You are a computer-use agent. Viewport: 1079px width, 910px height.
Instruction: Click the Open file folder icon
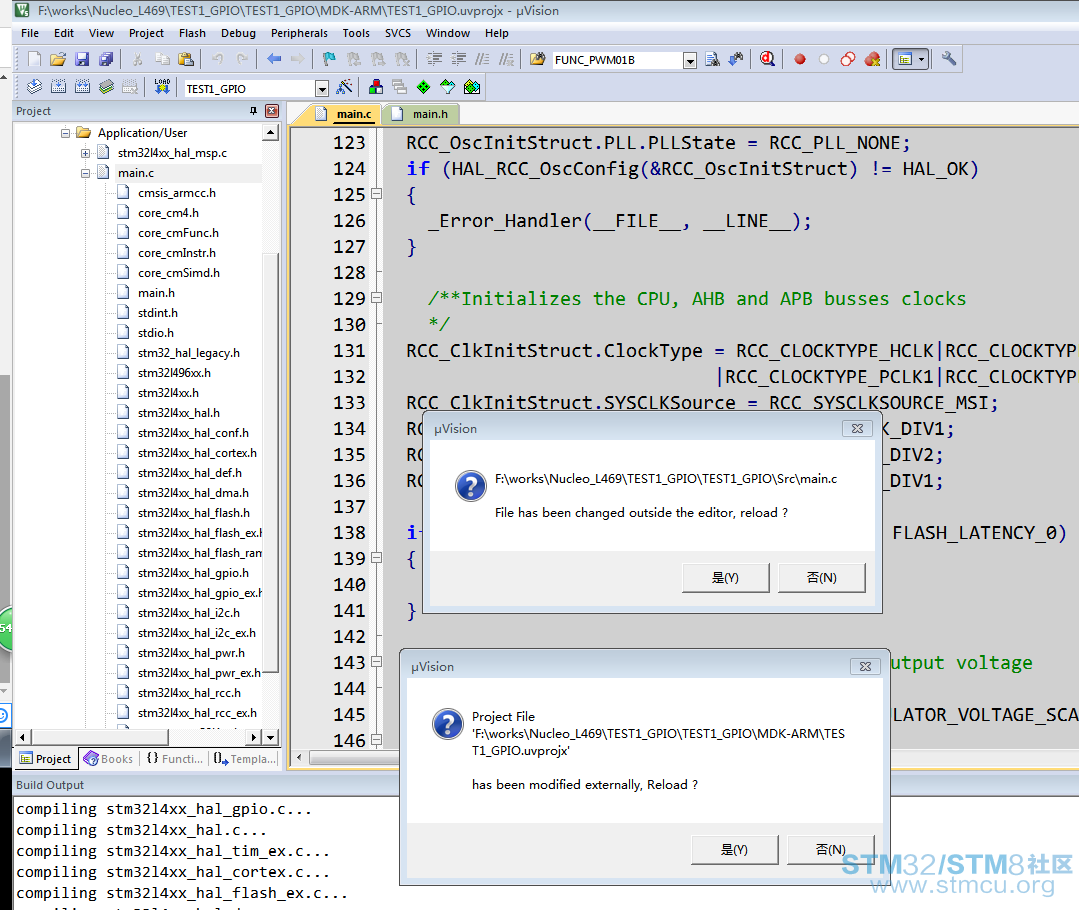coord(58,59)
